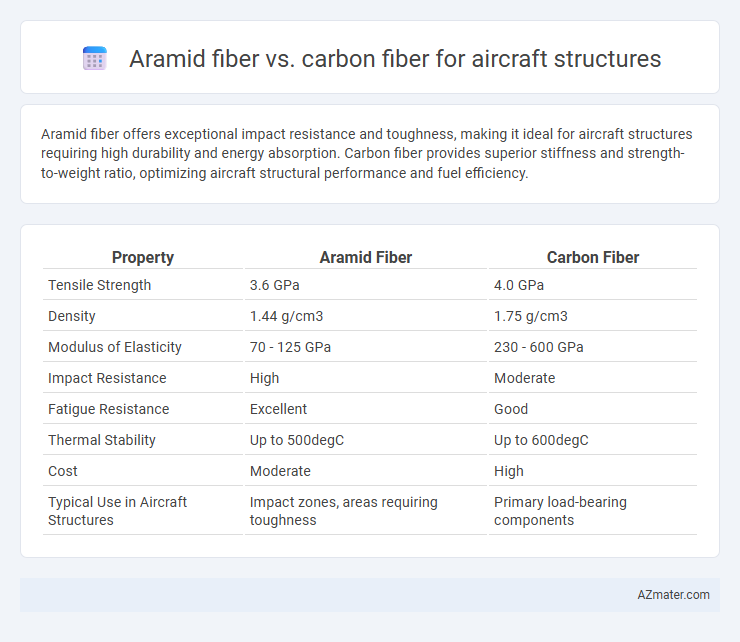Click the 'Carbon Fiber' column header
This screenshot has width=740, height=642.
[x=593, y=257]
